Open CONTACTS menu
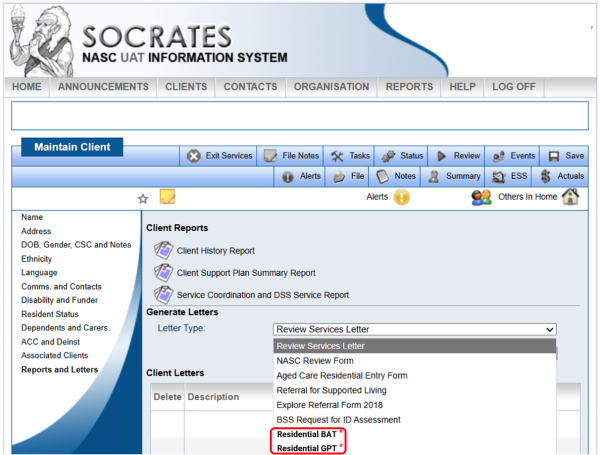600x455 pixels. (250, 87)
